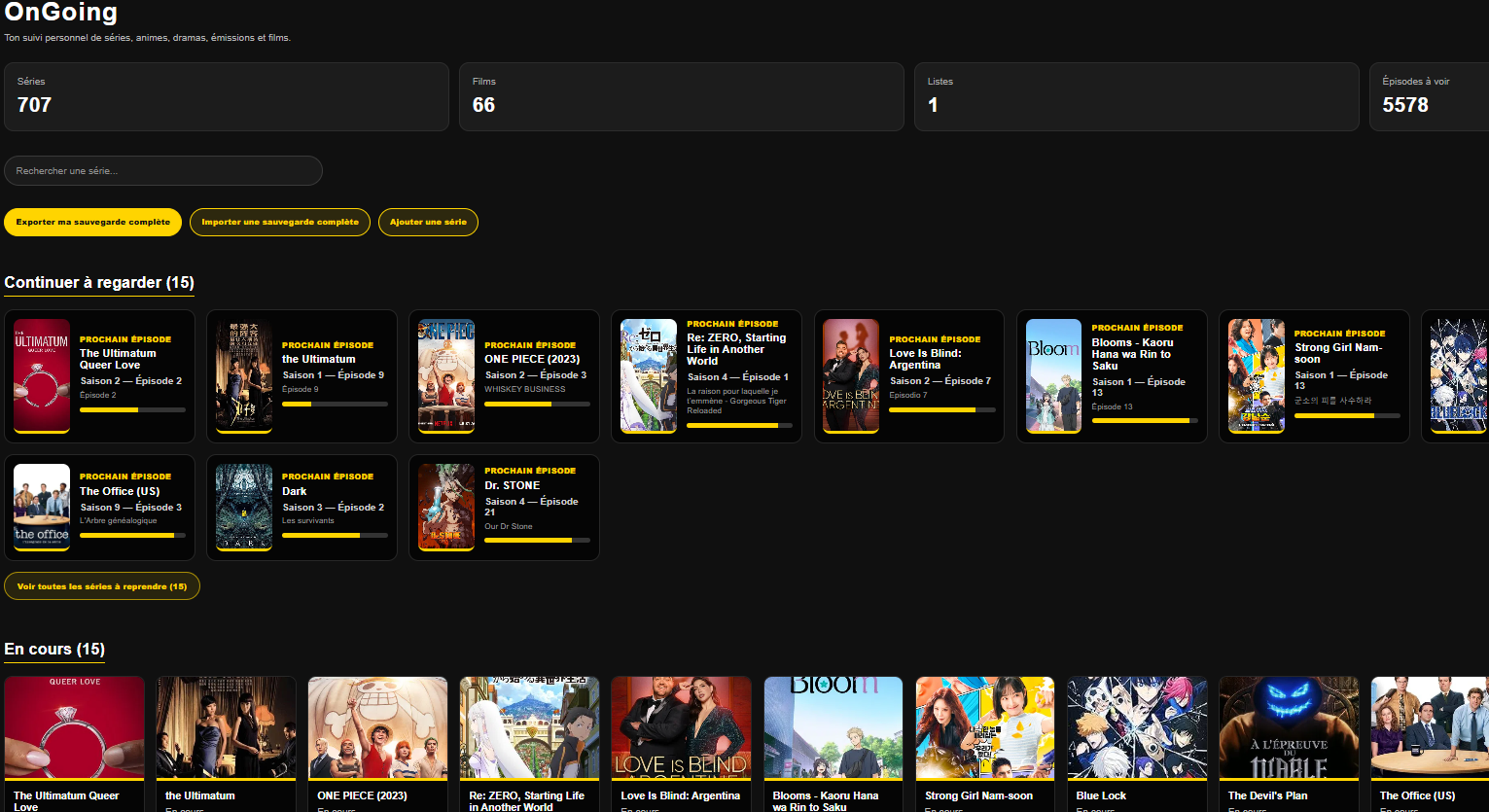Image resolution: width=1489 pixels, height=812 pixels.
Task: Select the Séries 707 stat card
Action: 227,96
